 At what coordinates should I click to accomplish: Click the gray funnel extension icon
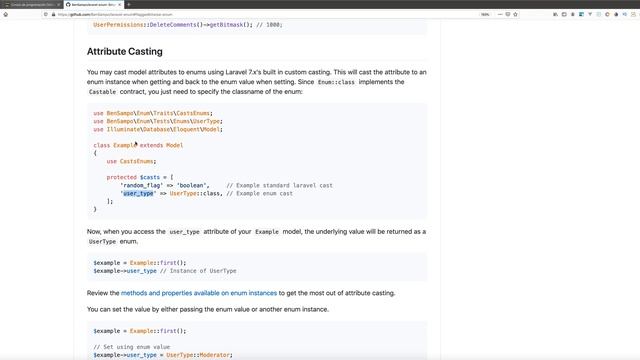coord(590,14)
